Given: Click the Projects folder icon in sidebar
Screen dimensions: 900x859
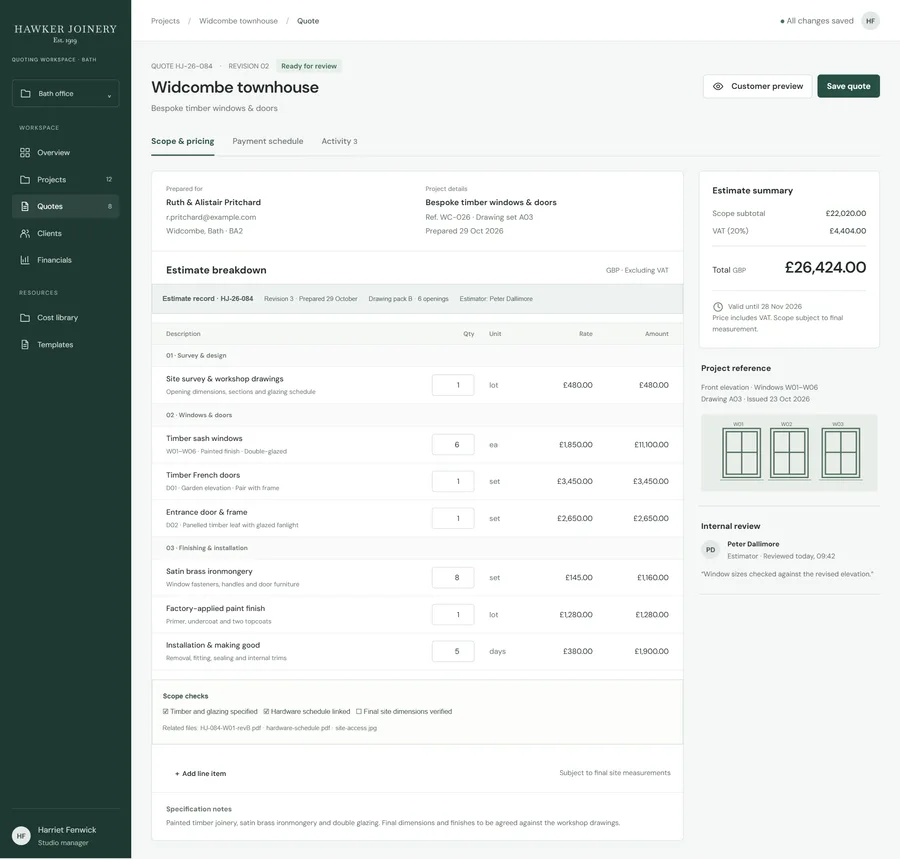Looking at the screenshot, I should (x=25, y=180).
